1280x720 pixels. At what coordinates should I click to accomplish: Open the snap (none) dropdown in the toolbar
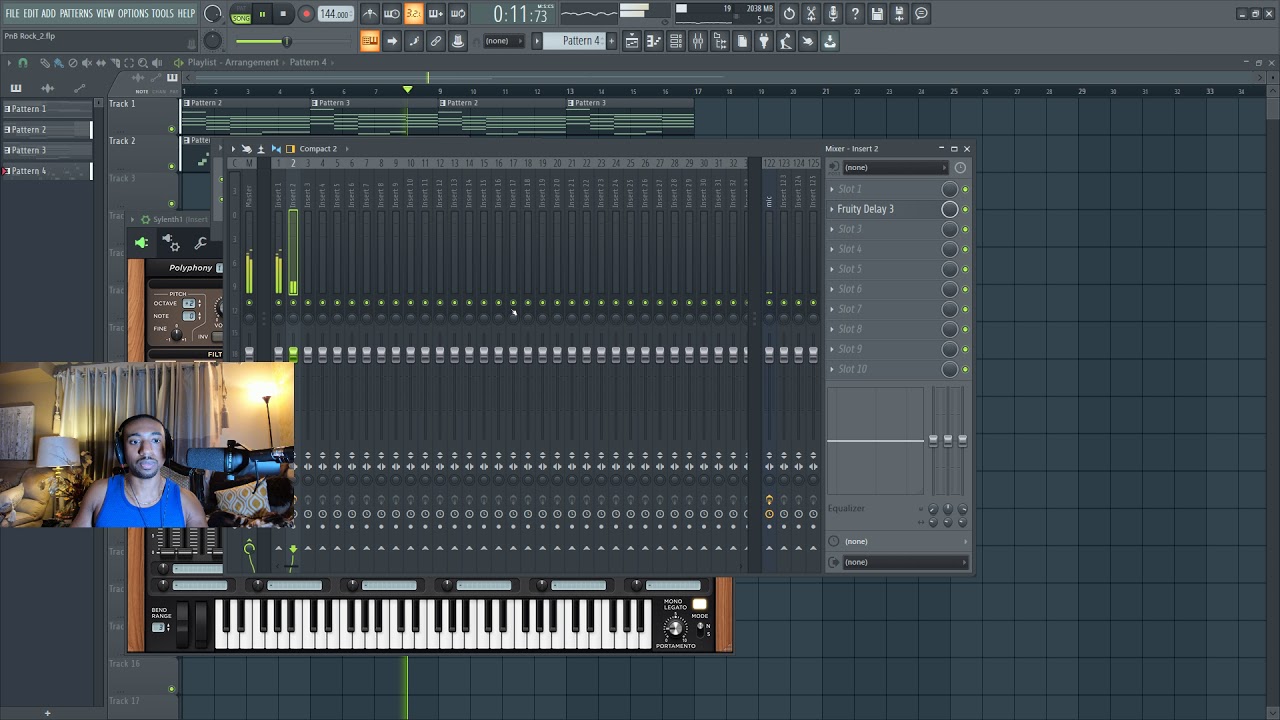tap(505, 41)
